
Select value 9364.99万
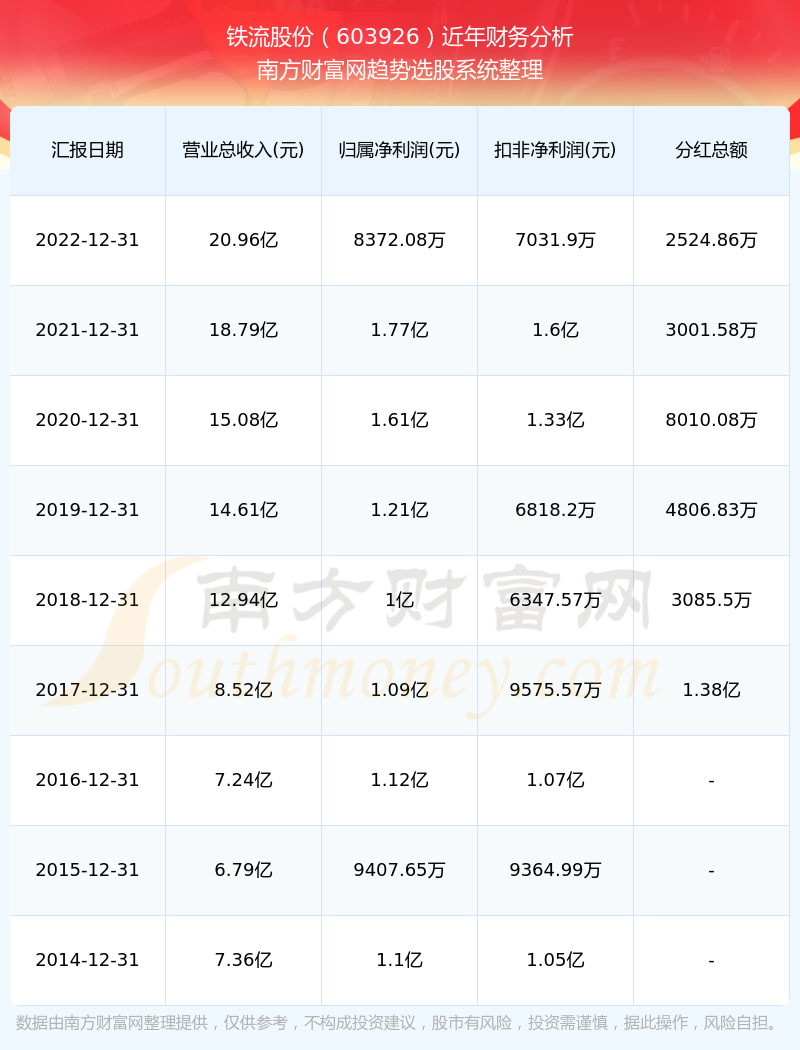(x=556, y=871)
